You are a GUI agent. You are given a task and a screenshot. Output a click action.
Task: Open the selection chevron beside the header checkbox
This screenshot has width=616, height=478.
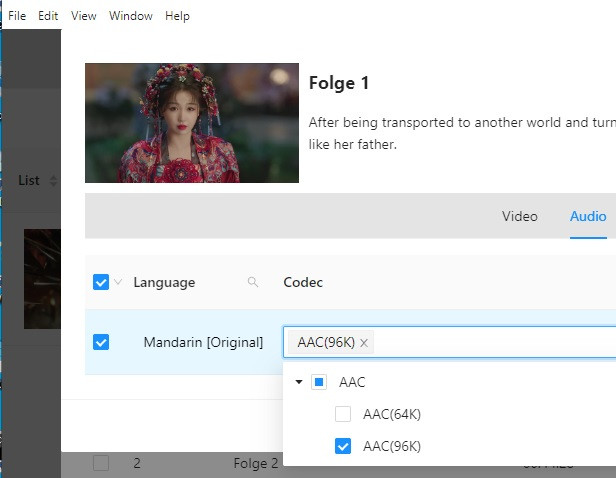coord(118,282)
